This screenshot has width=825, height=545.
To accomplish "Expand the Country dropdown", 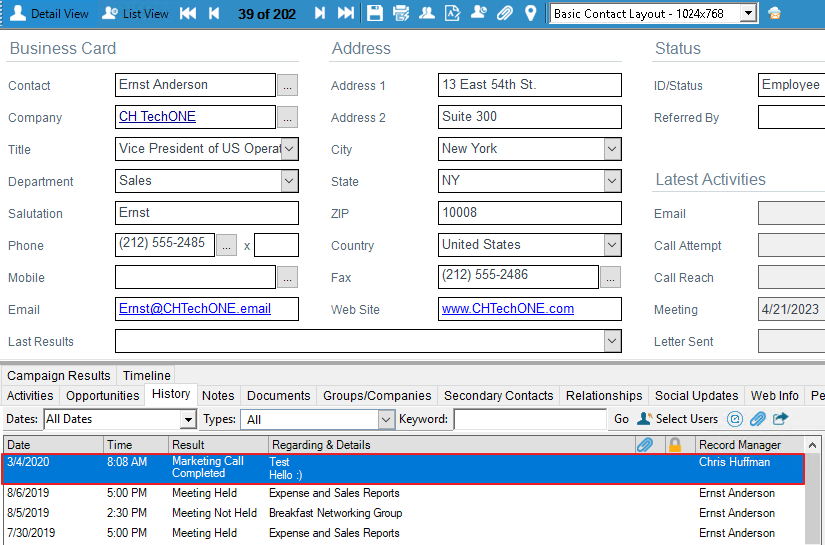I will [612, 245].
